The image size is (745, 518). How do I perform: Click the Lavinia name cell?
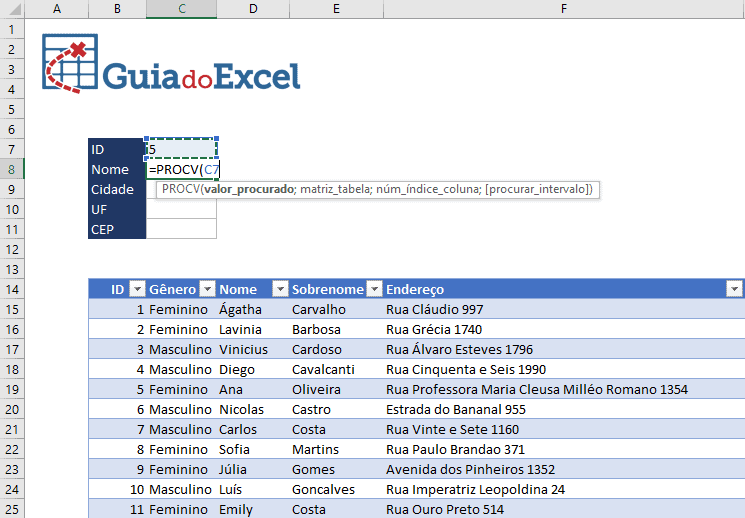pos(253,329)
